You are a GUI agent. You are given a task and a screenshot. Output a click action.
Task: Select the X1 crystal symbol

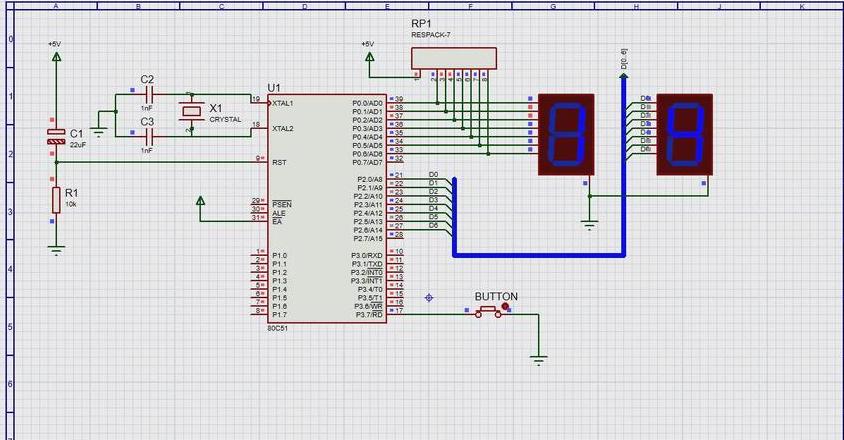point(191,111)
